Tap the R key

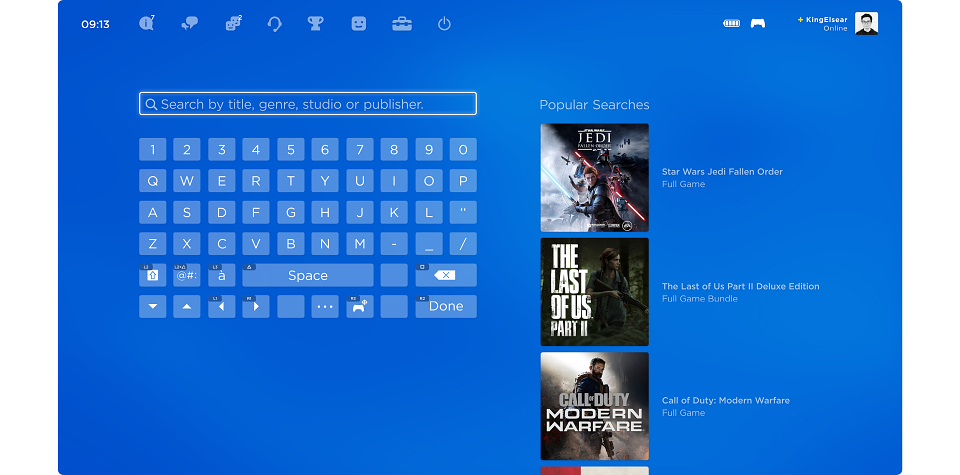coord(256,181)
